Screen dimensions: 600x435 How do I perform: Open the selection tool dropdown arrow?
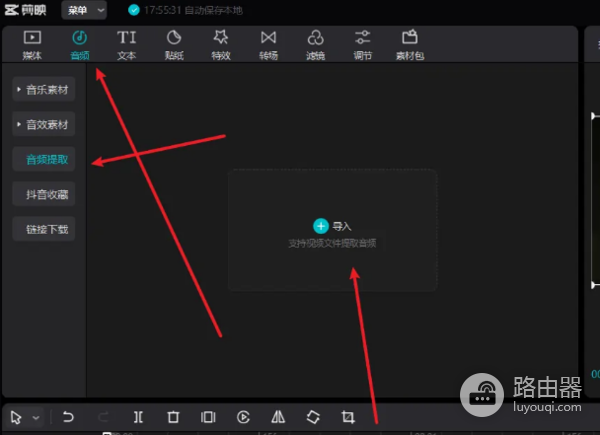coord(37,417)
